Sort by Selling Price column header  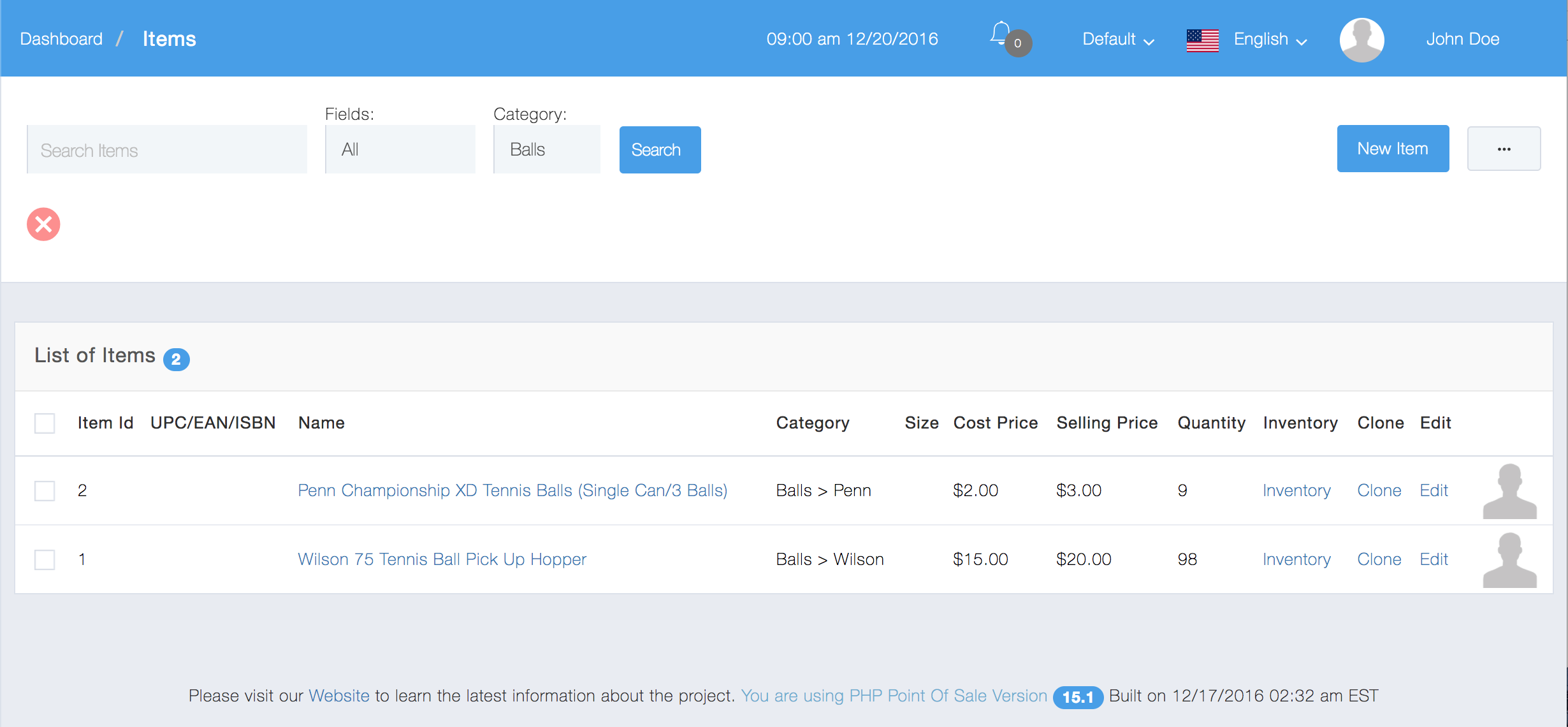(1107, 423)
